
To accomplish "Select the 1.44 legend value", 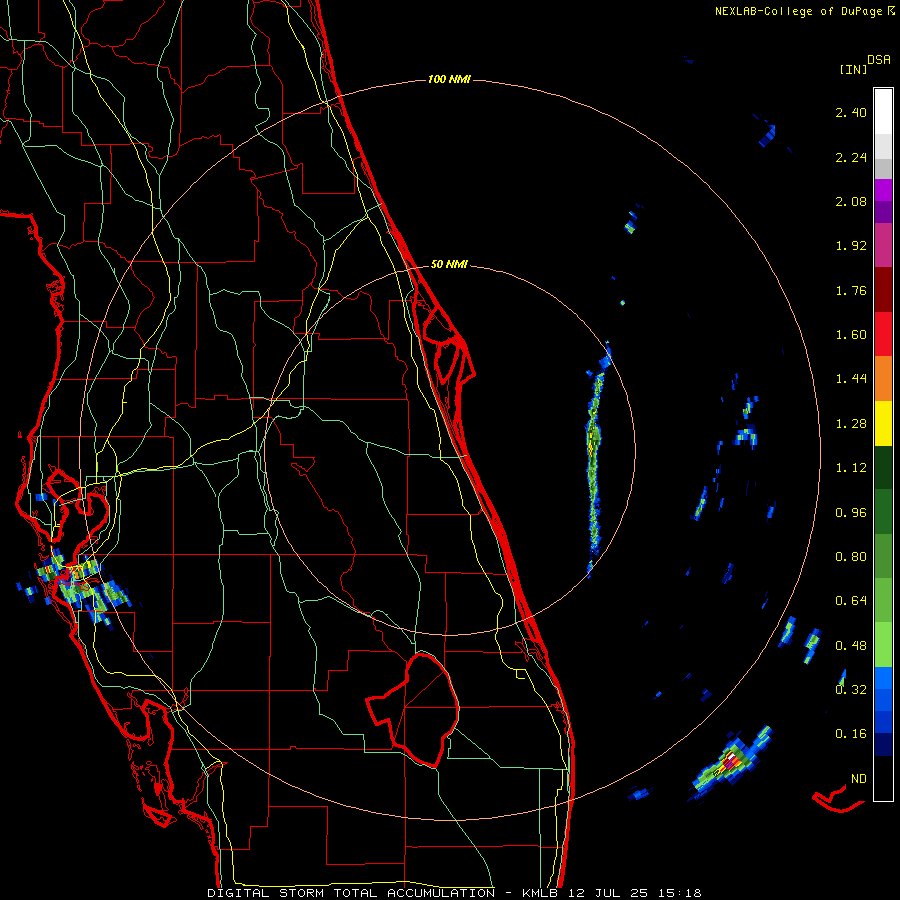I will point(851,379).
